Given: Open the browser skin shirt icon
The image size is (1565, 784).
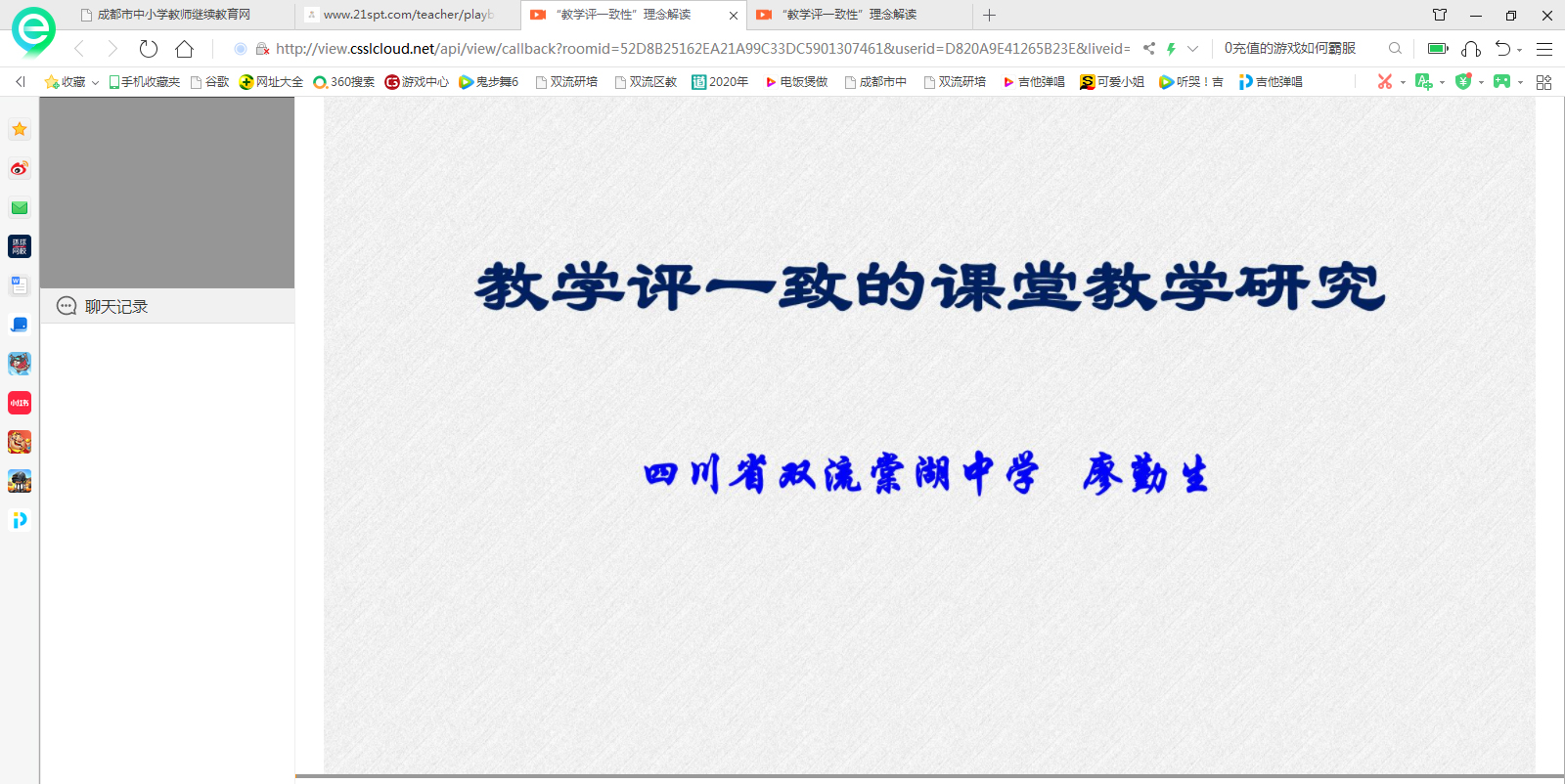Looking at the screenshot, I should pos(1439,15).
